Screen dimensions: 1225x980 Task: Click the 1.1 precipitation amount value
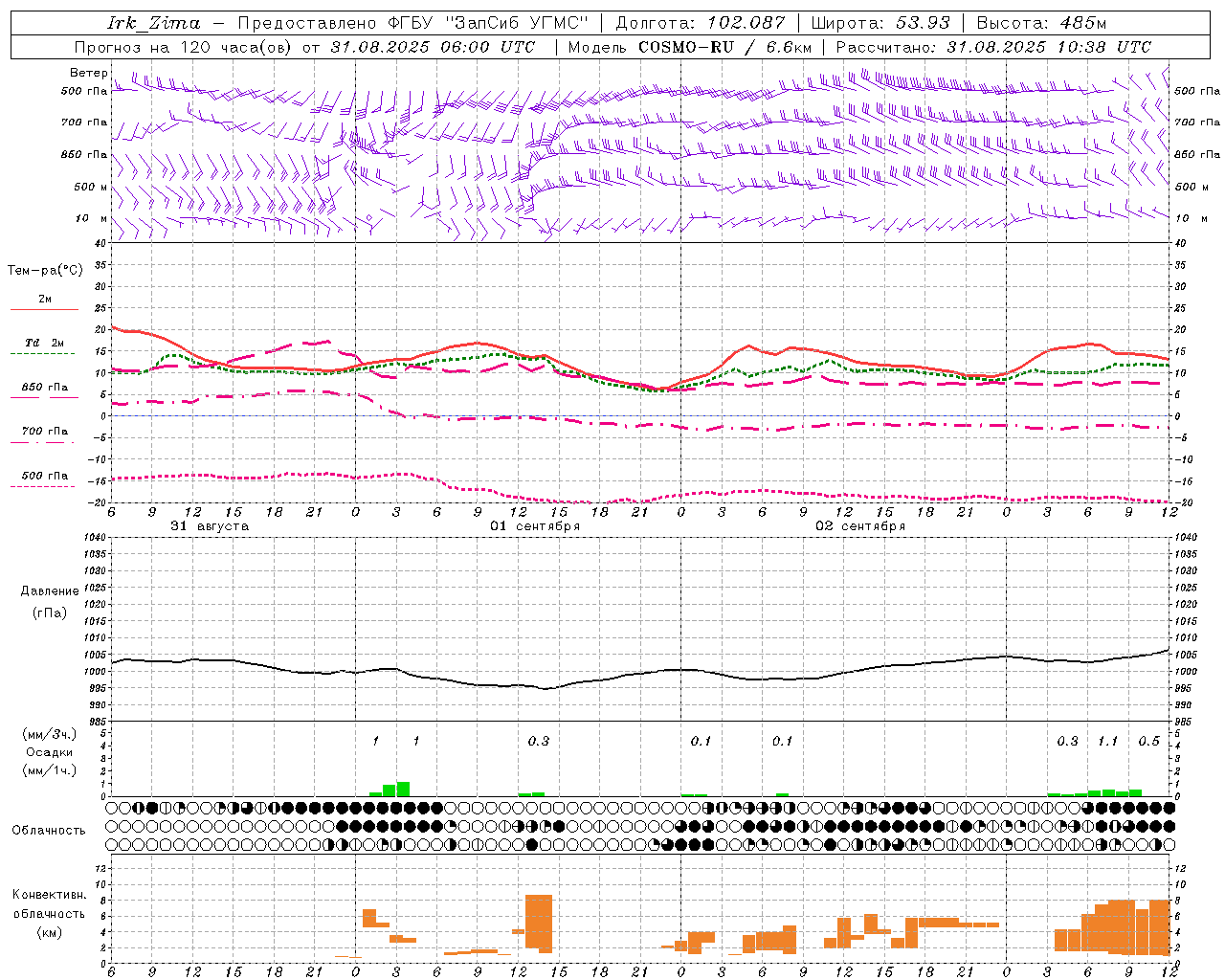coord(1107,741)
